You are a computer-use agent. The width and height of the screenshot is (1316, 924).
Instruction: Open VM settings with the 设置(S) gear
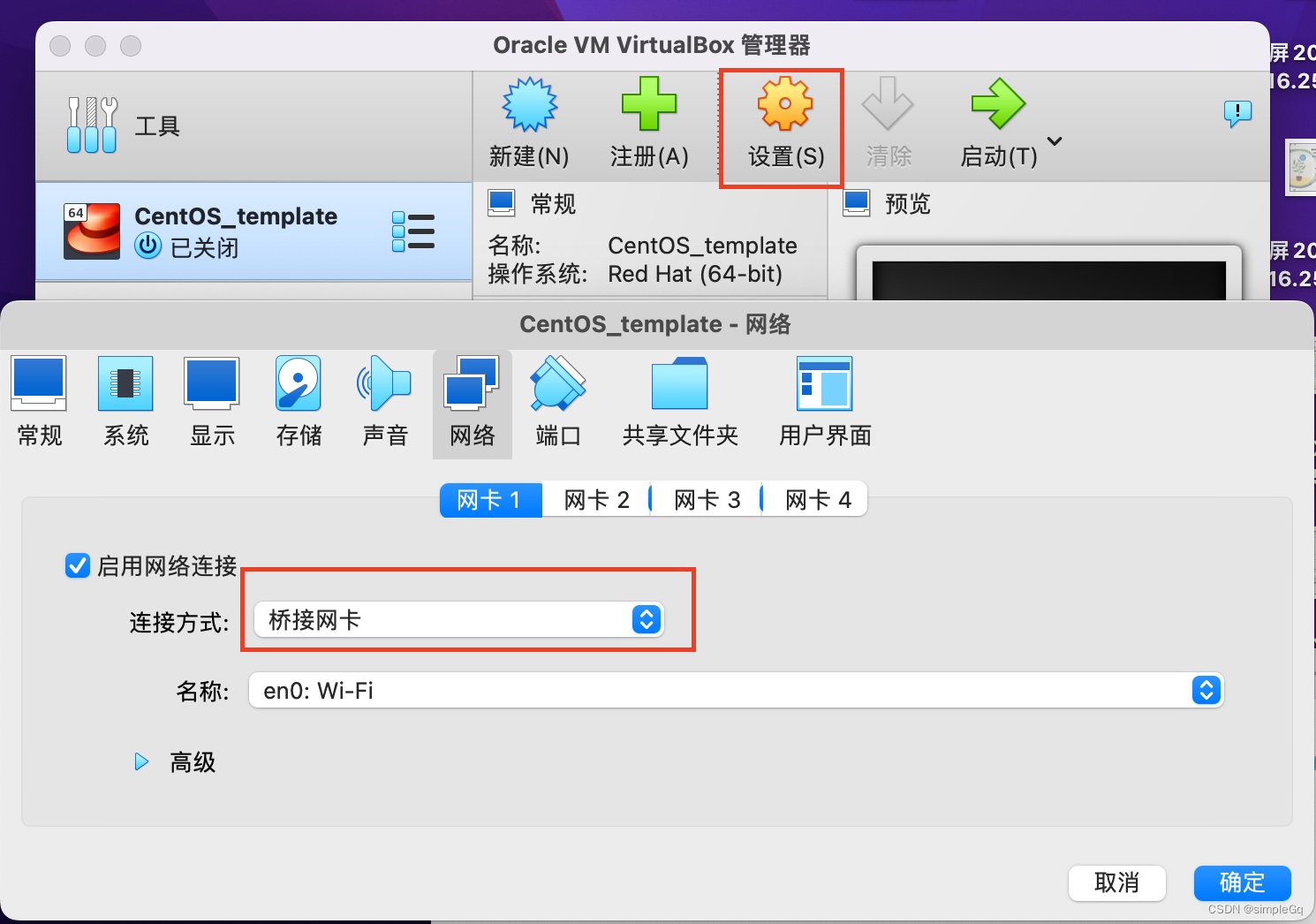[785, 124]
